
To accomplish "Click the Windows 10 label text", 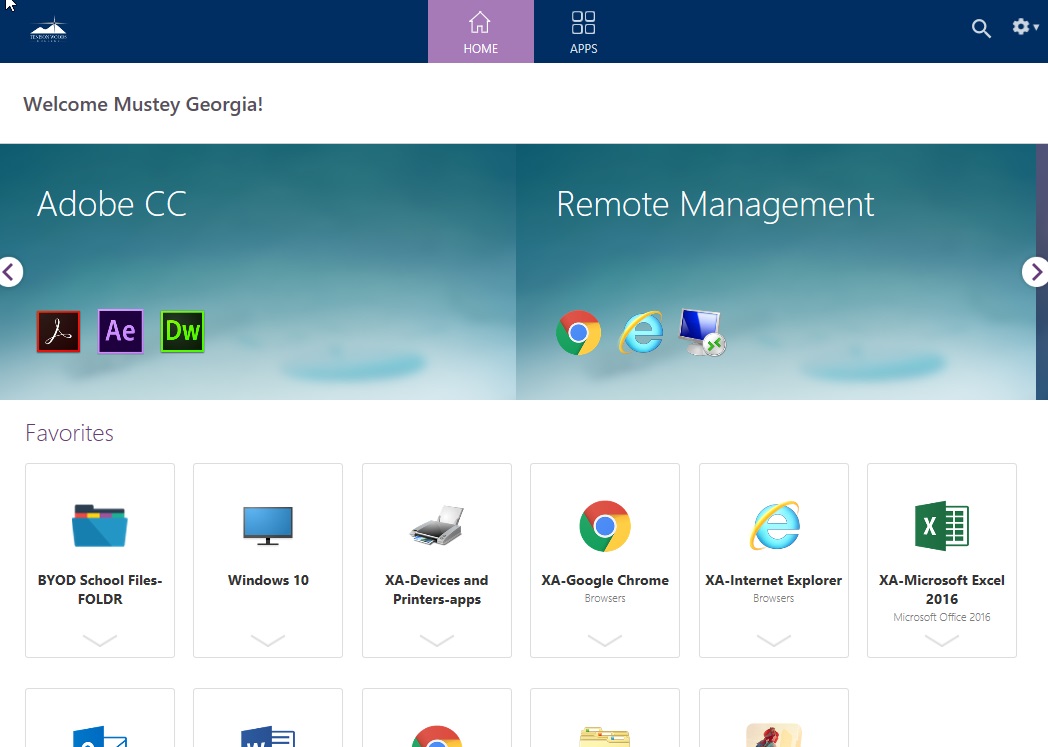I will click(268, 580).
